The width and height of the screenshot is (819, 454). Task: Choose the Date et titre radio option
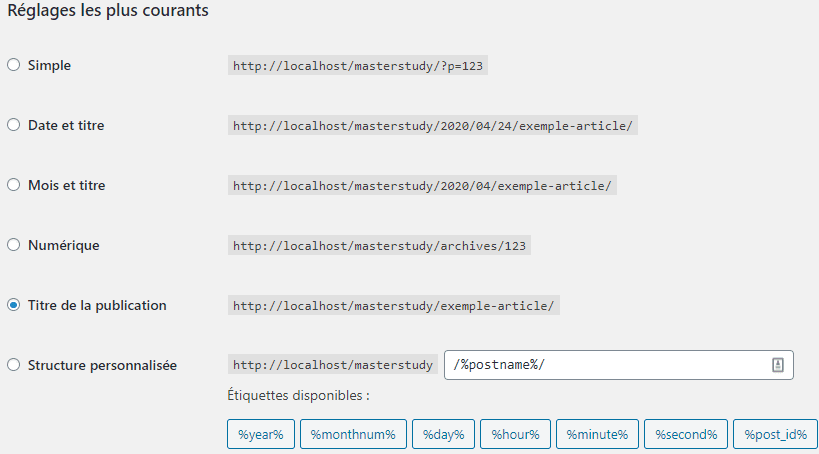[x=14, y=125]
